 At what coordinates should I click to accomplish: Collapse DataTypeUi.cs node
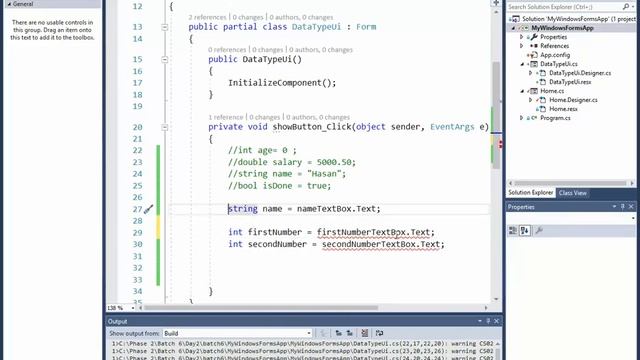(x=522, y=64)
